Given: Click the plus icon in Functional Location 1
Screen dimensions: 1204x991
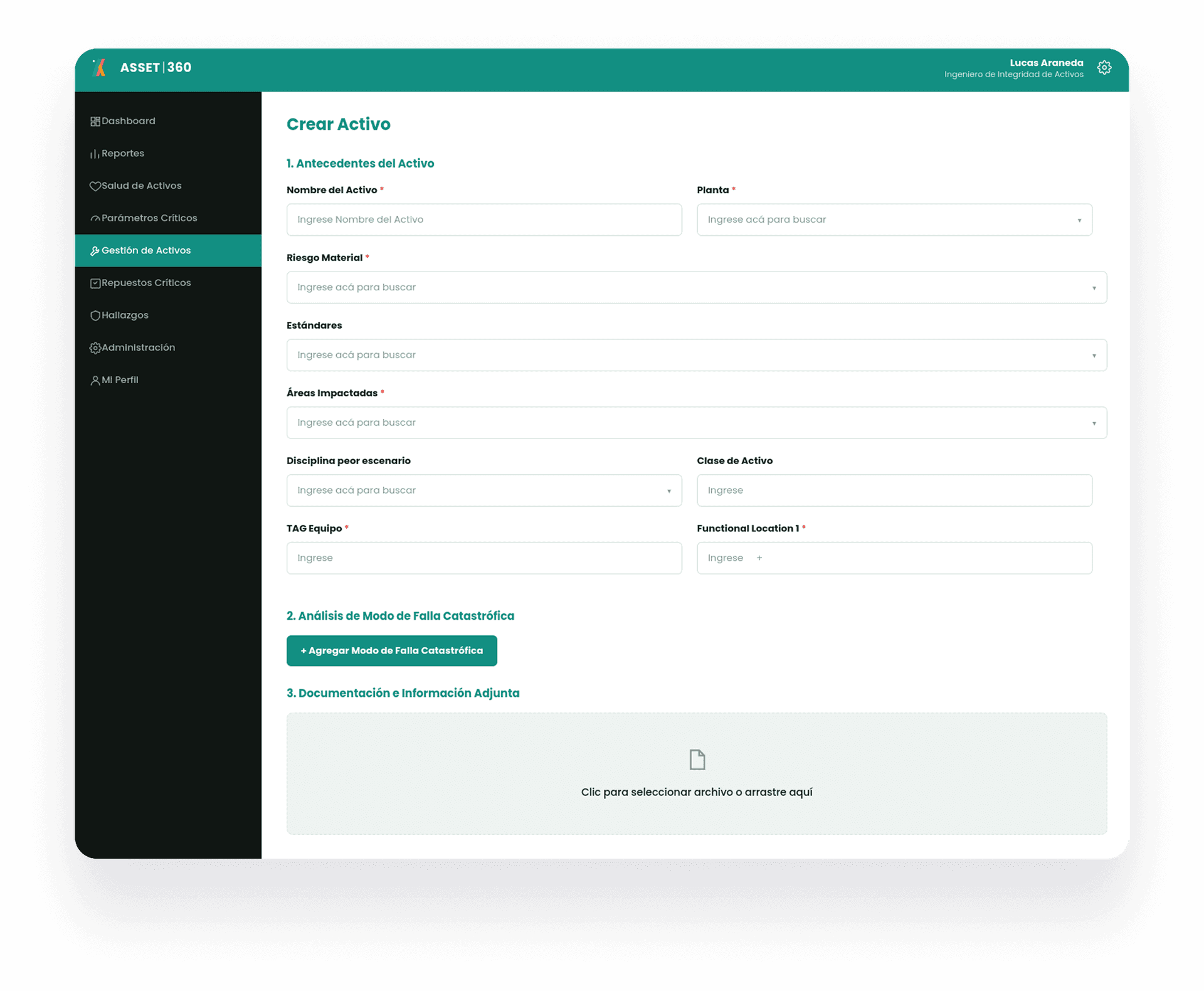Looking at the screenshot, I should pyautogui.click(x=759, y=558).
